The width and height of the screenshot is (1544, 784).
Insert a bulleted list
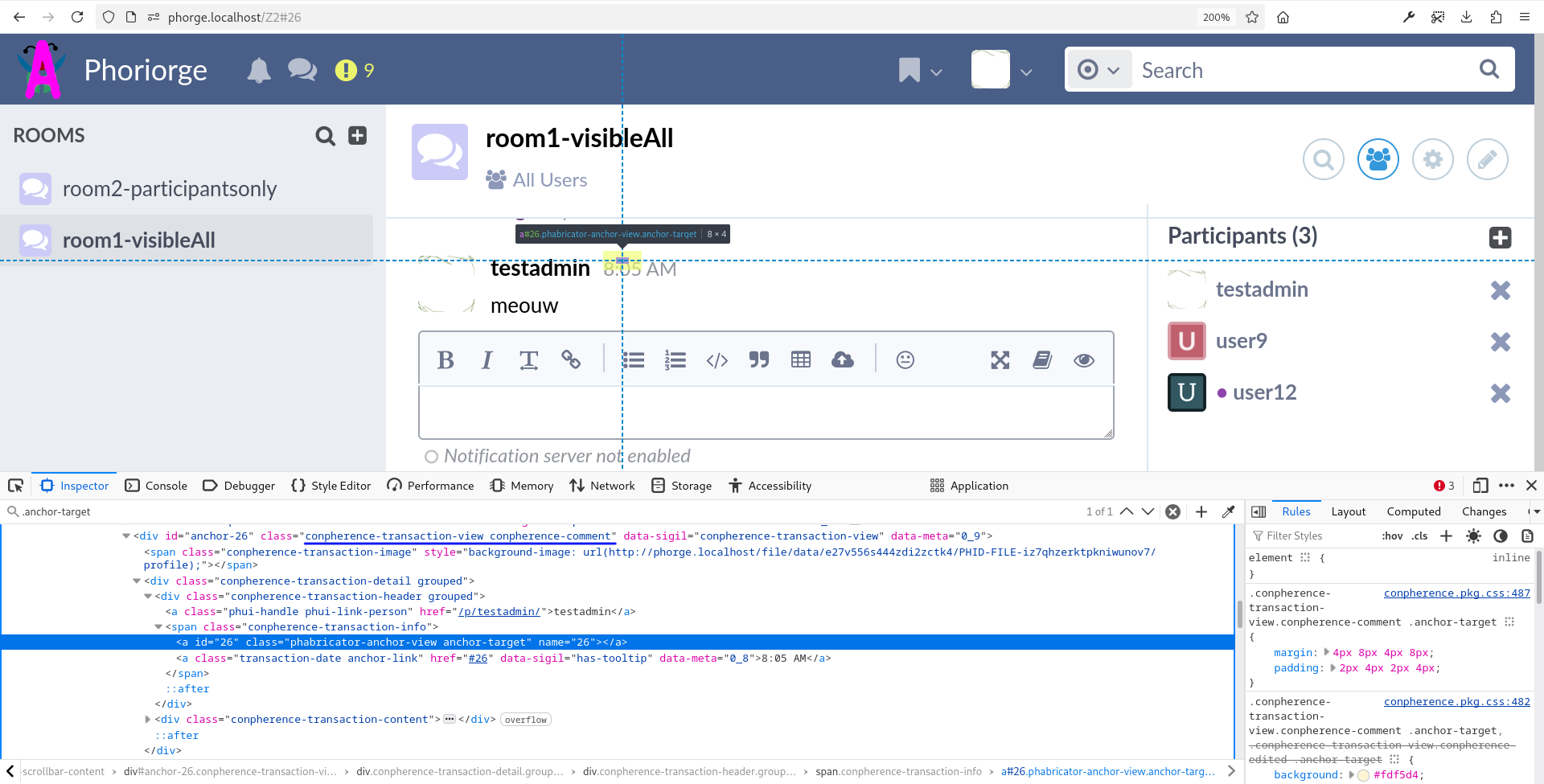click(x=634, y=360)
